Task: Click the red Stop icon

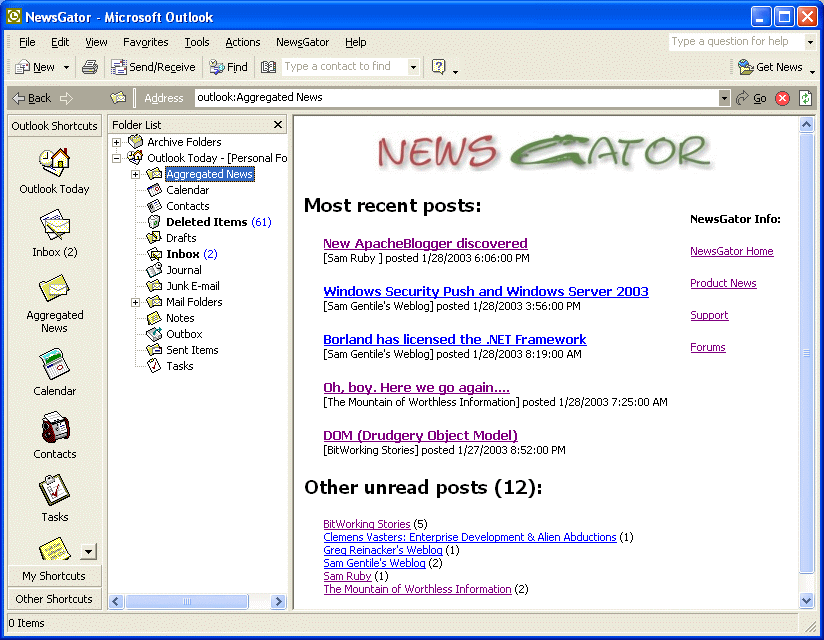Action: (782, 98)
